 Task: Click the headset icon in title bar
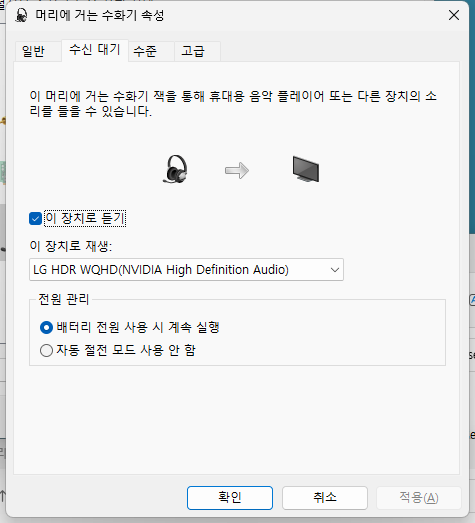(21, 15)
